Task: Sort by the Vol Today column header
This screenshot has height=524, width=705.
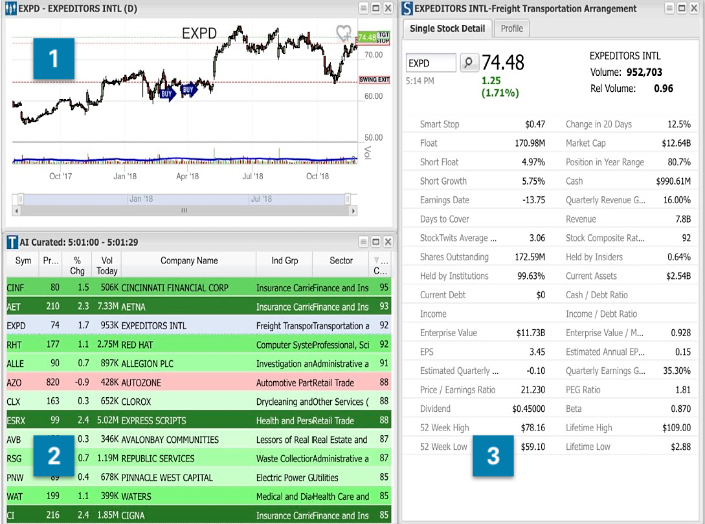Action: point(107,265)
